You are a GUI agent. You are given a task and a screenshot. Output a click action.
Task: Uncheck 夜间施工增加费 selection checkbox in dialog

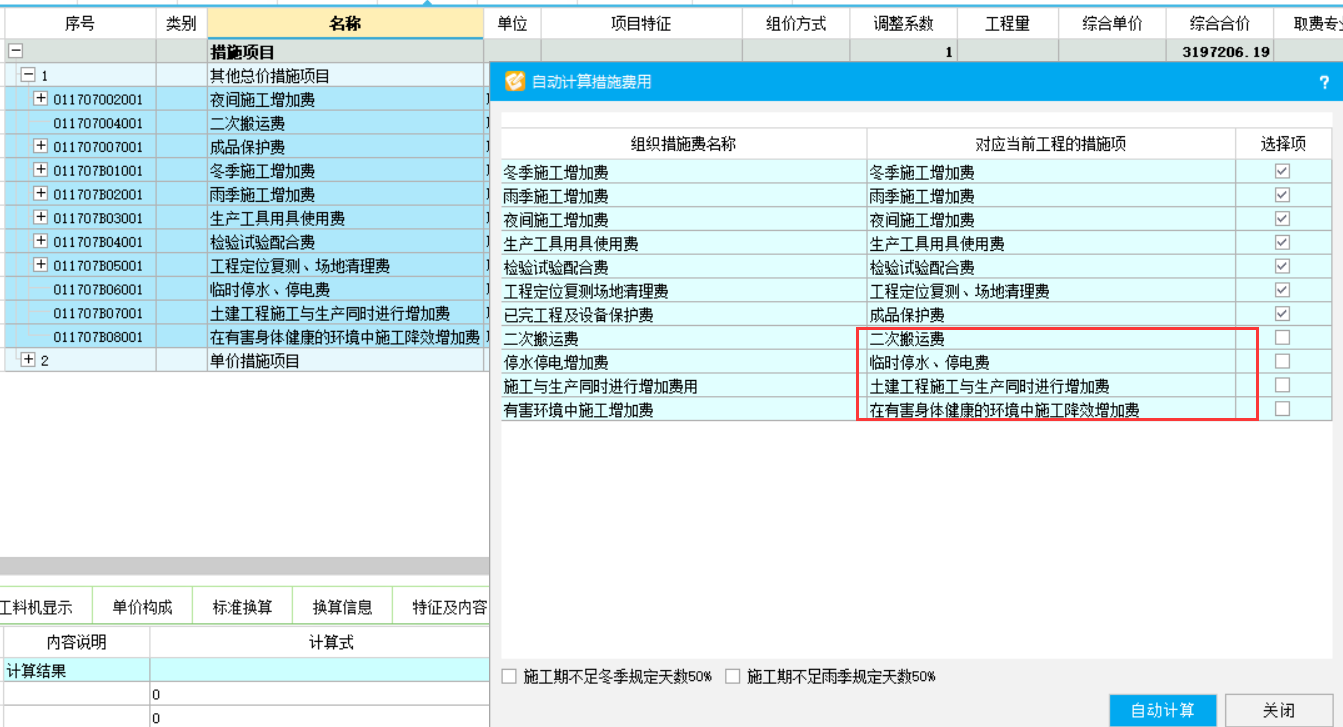1282,219
